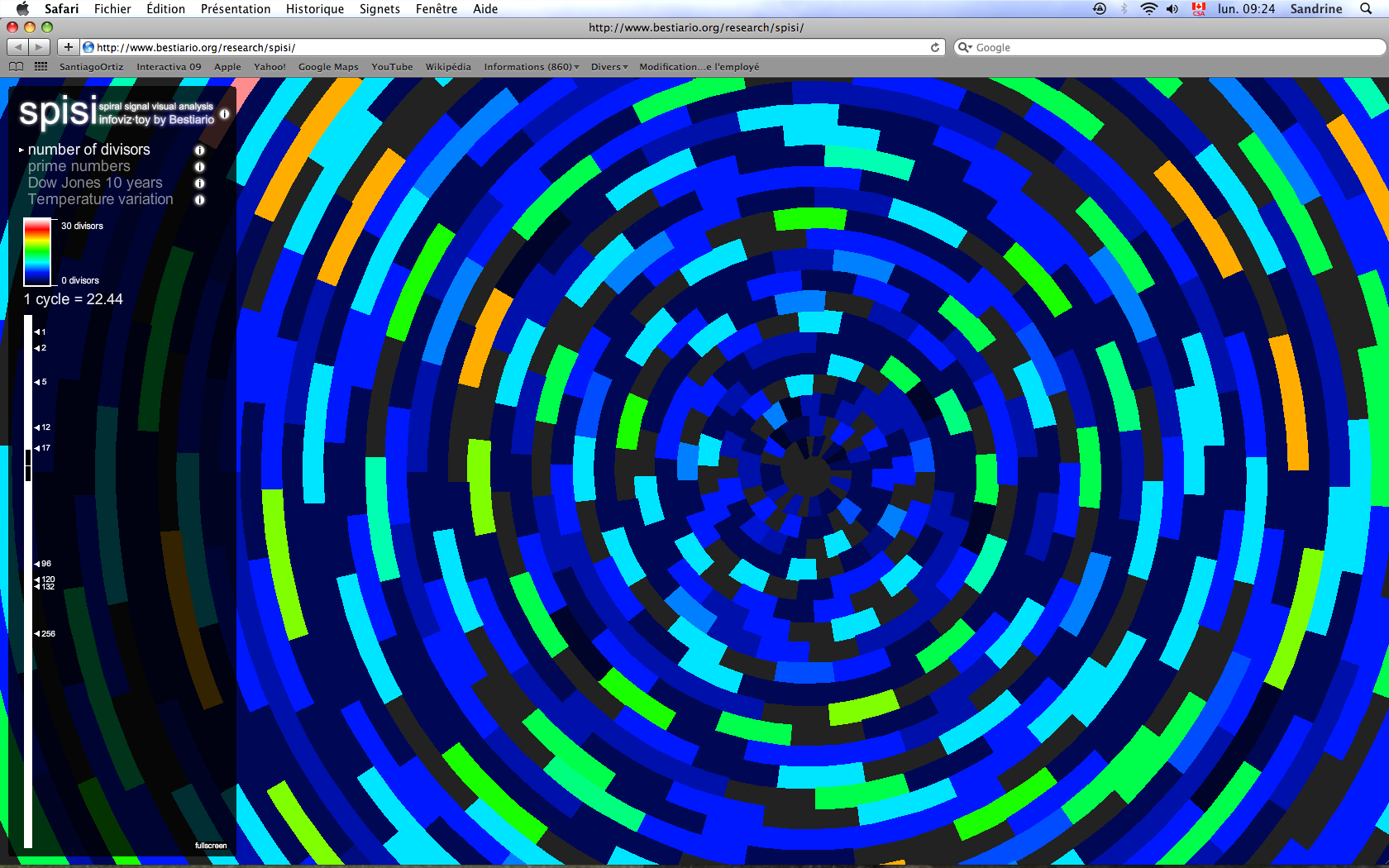Show info for Temperature variation
Viewport: 1389px width, 868px height.
(x=199, y=200)
